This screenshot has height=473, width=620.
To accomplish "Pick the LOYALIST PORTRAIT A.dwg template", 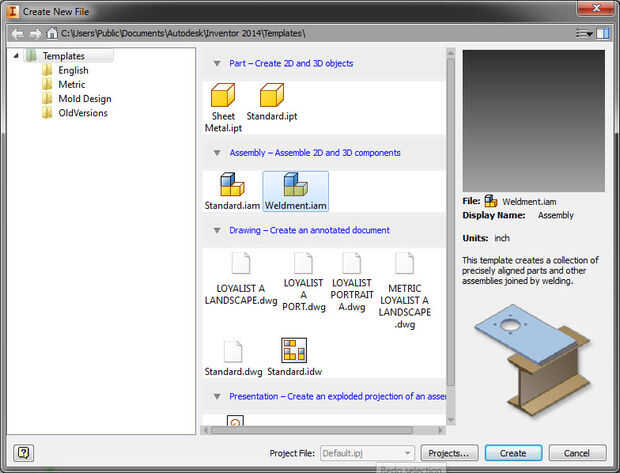I will (352, 282).
